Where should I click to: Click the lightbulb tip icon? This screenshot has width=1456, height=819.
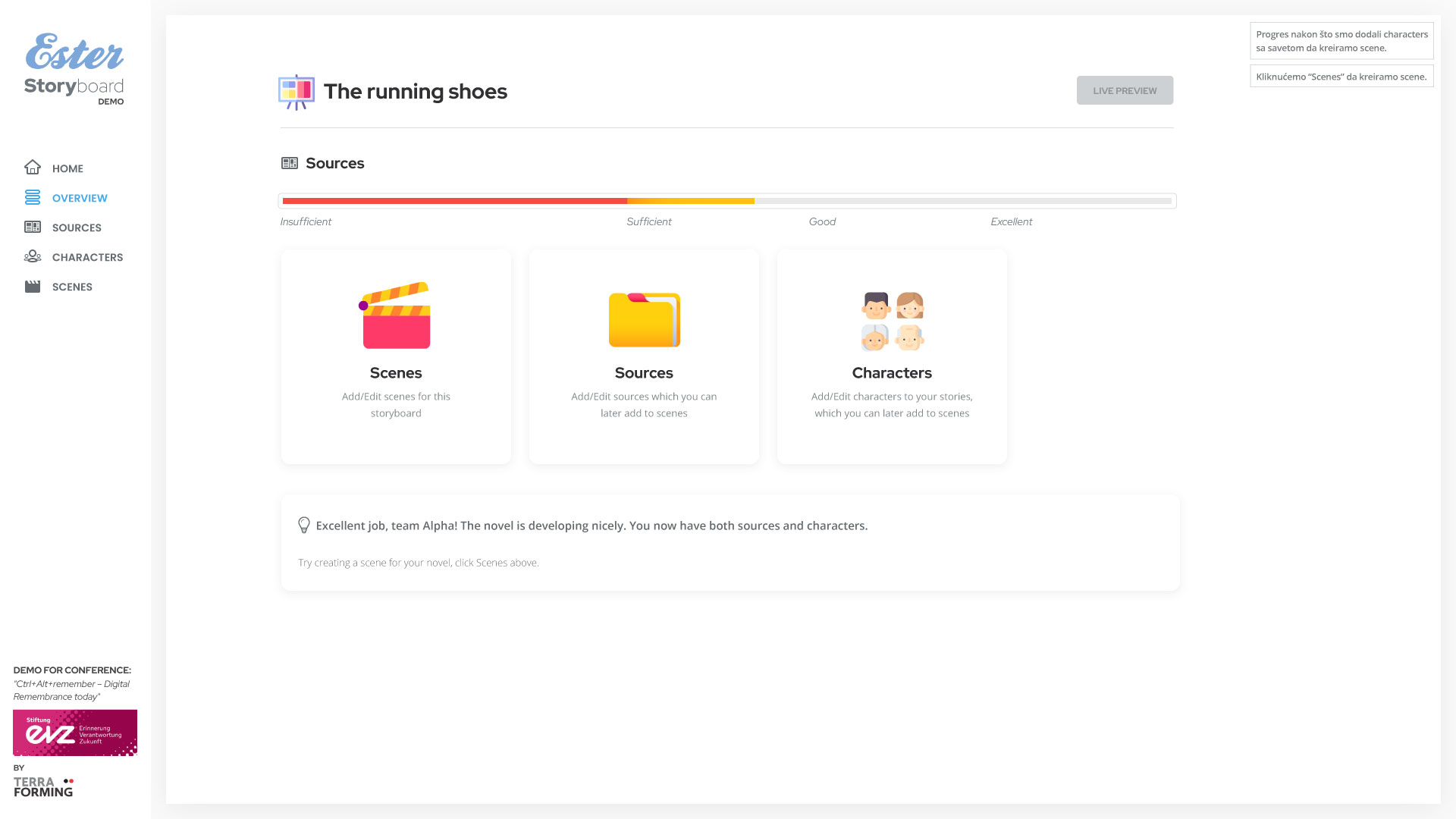[304, 526]
